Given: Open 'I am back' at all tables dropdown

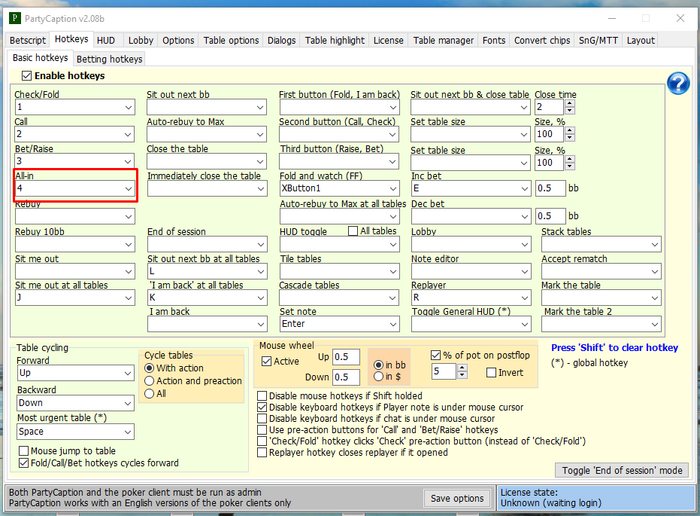Looking at the screenshot, I should click(207, 298).
